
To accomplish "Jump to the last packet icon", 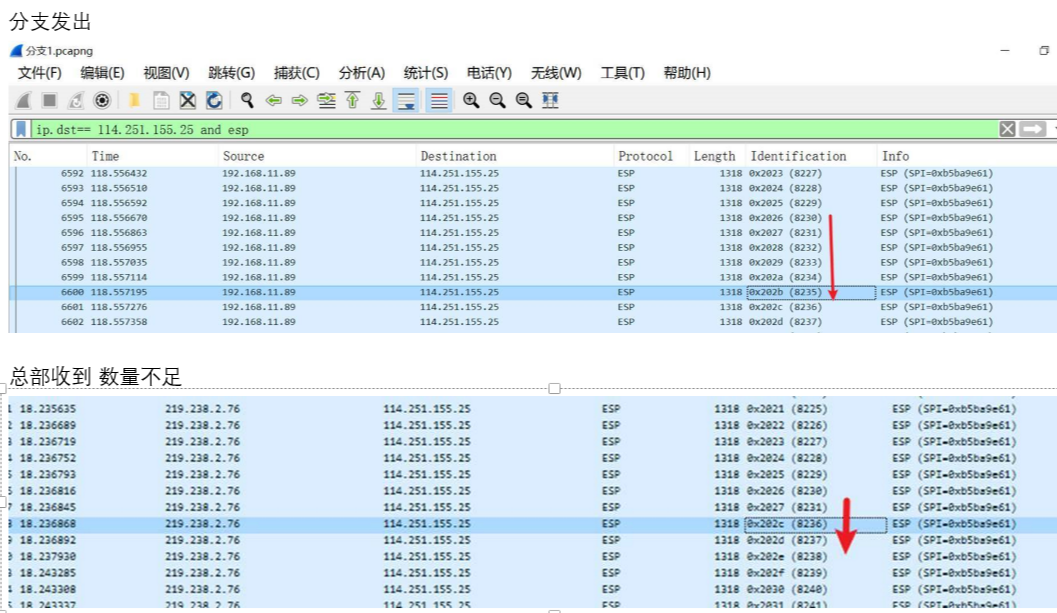I will (x=379, y=100).
